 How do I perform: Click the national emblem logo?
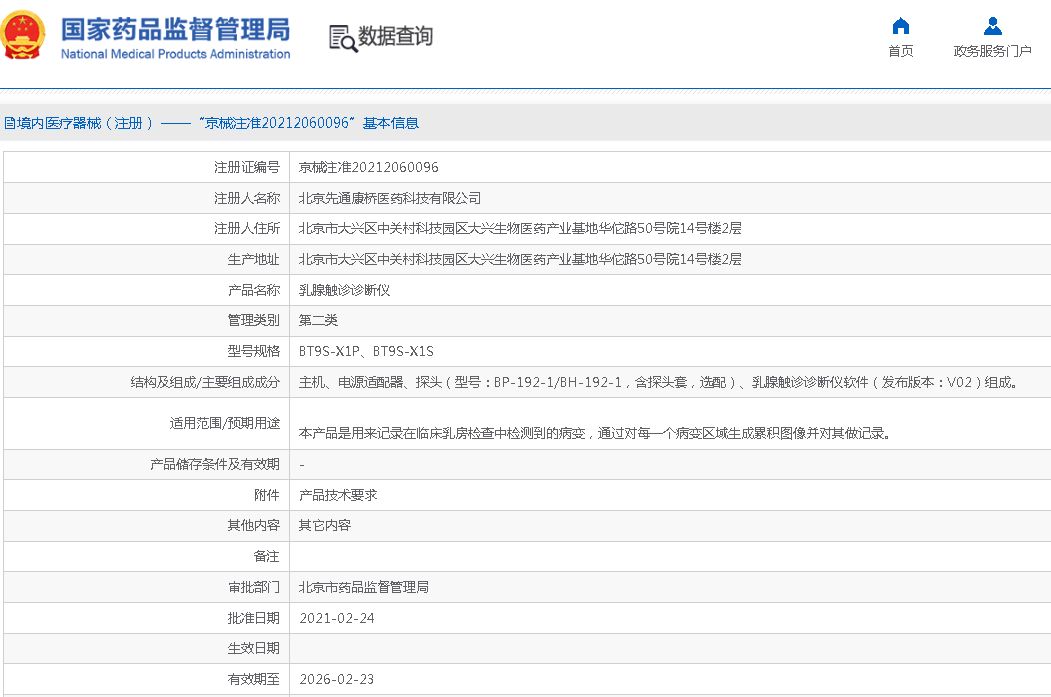(23, 36)
